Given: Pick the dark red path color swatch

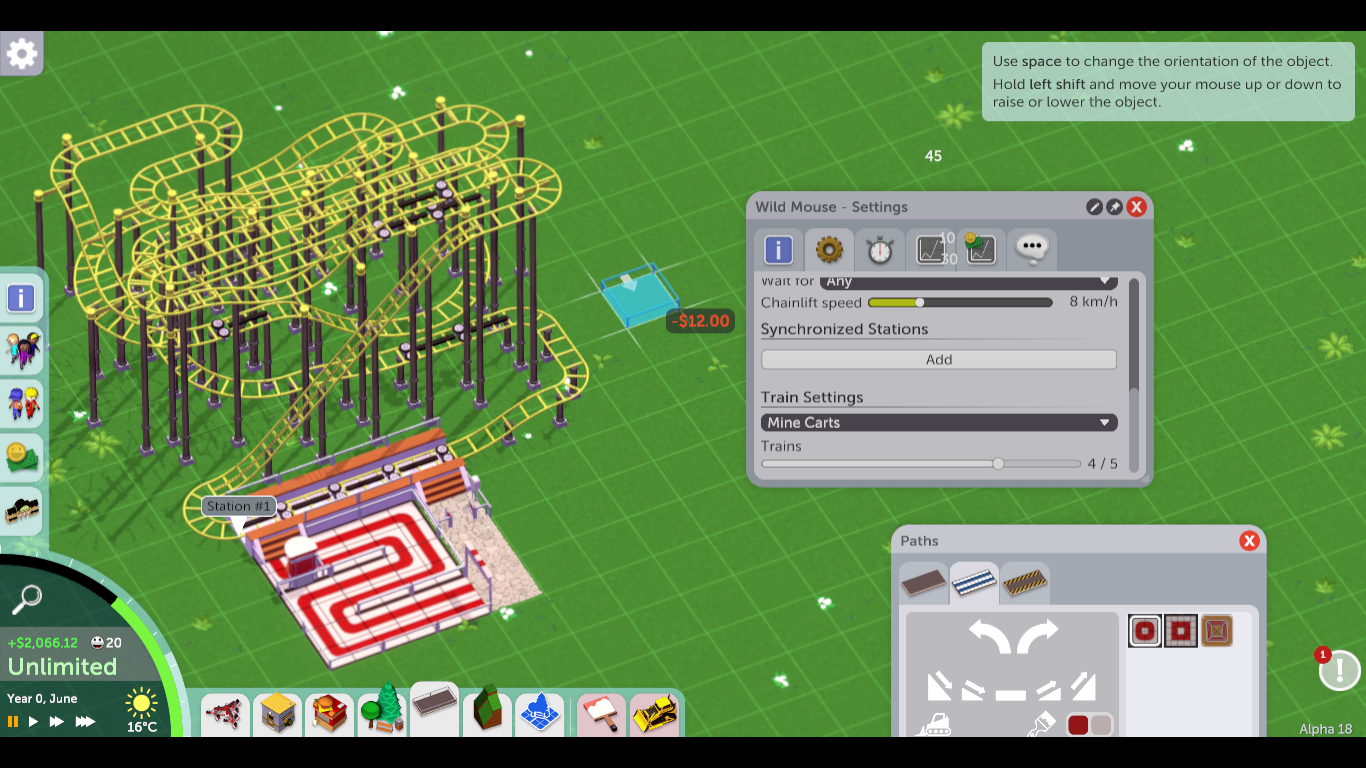Looking at the screenshot, I should click(x=1078, y=724).
